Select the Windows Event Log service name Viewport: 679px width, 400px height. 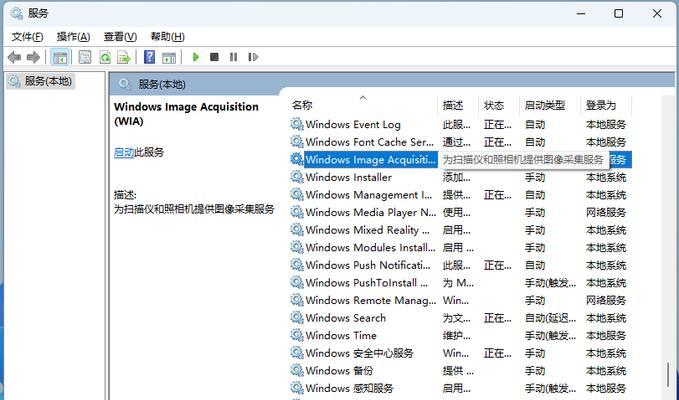(x=353, y=125)
